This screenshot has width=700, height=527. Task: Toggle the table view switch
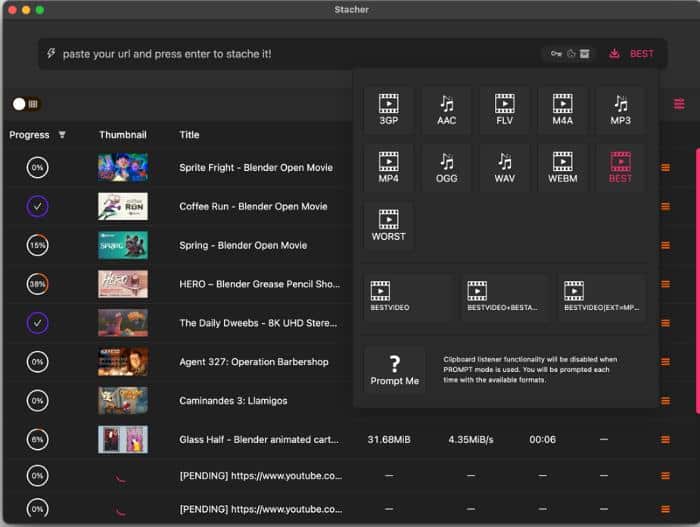25,104
